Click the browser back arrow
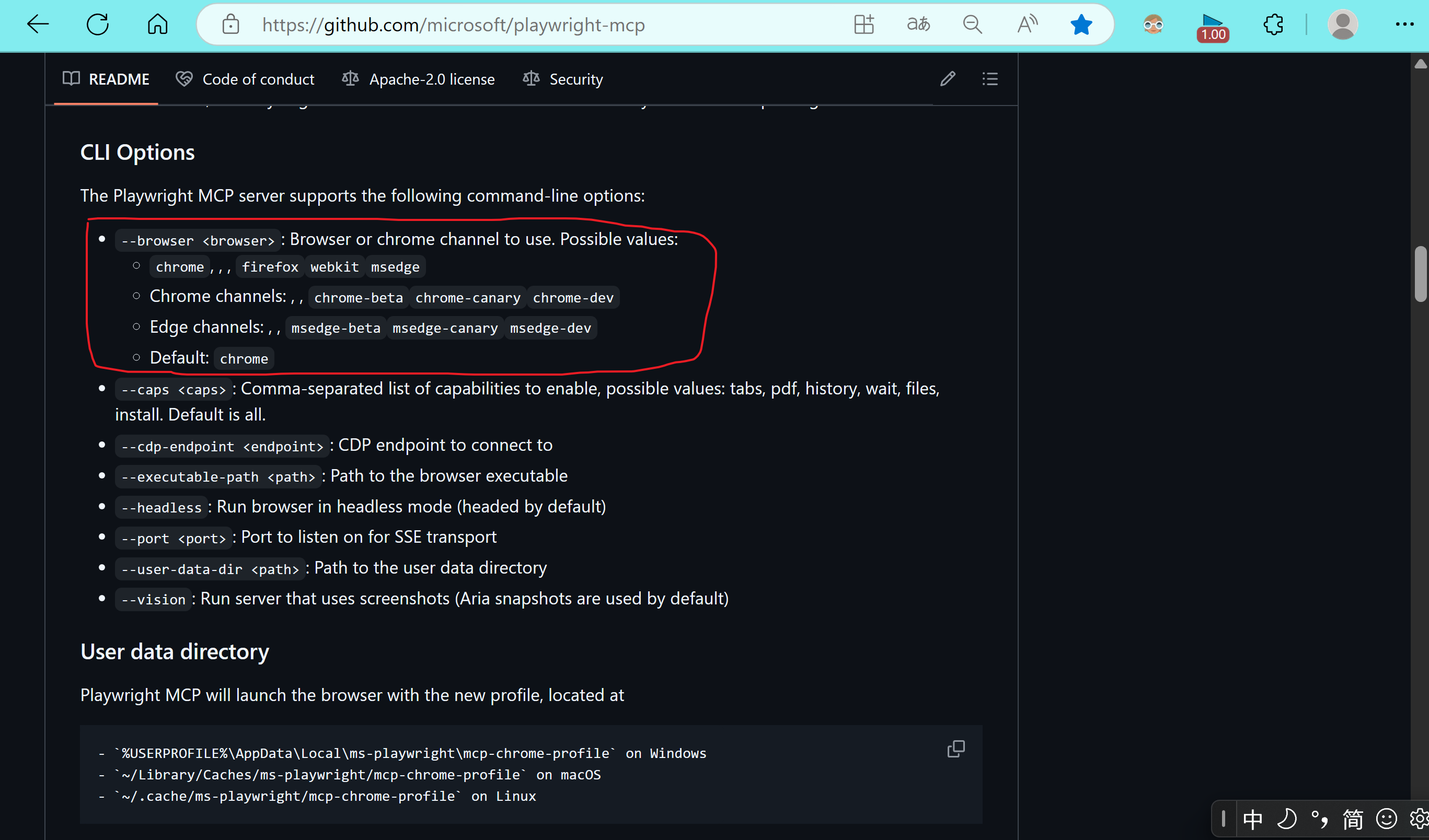This screenshot has height=840, width=1429. coord(38,25)
